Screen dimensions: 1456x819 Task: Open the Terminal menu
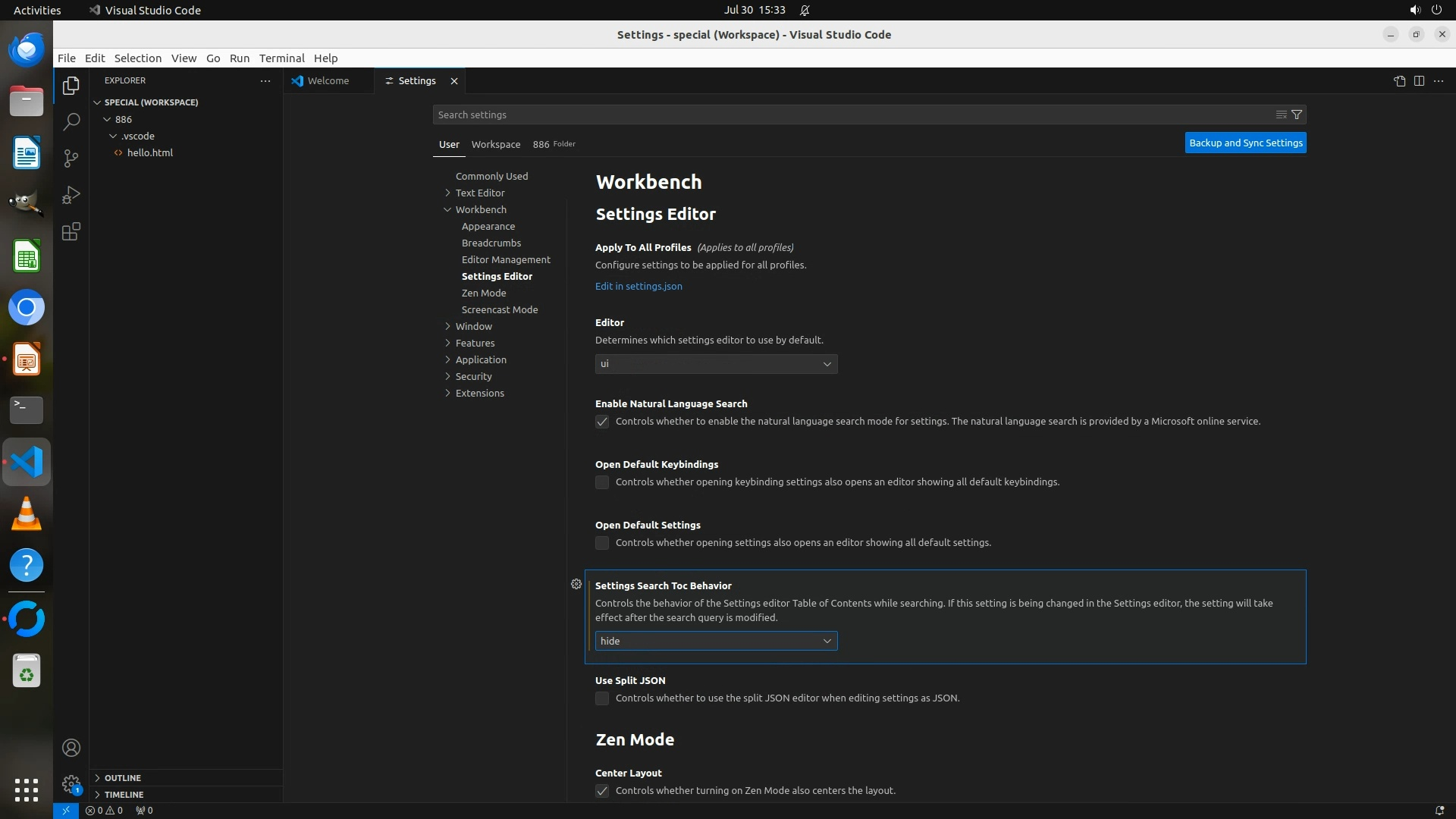pos(281,58)
